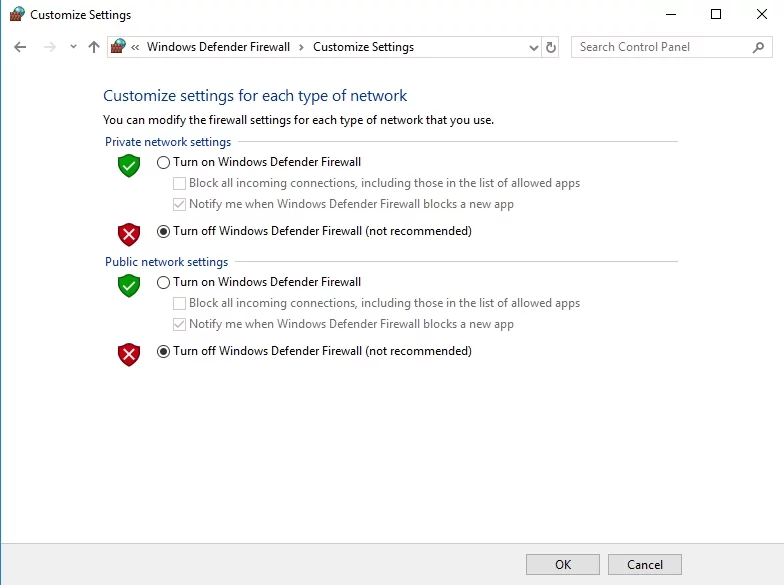This screenshot has width=784, height=585.
Task: Click in the Search Control Panel field
Action: coord(660,47)
